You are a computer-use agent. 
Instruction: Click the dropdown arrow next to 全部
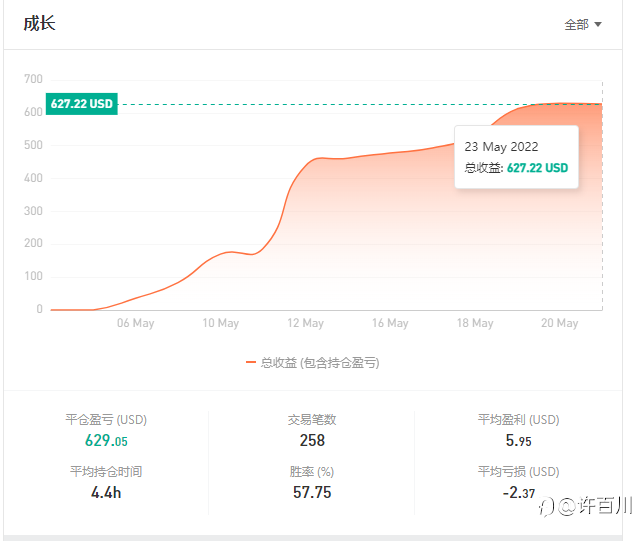pos(598,25)
